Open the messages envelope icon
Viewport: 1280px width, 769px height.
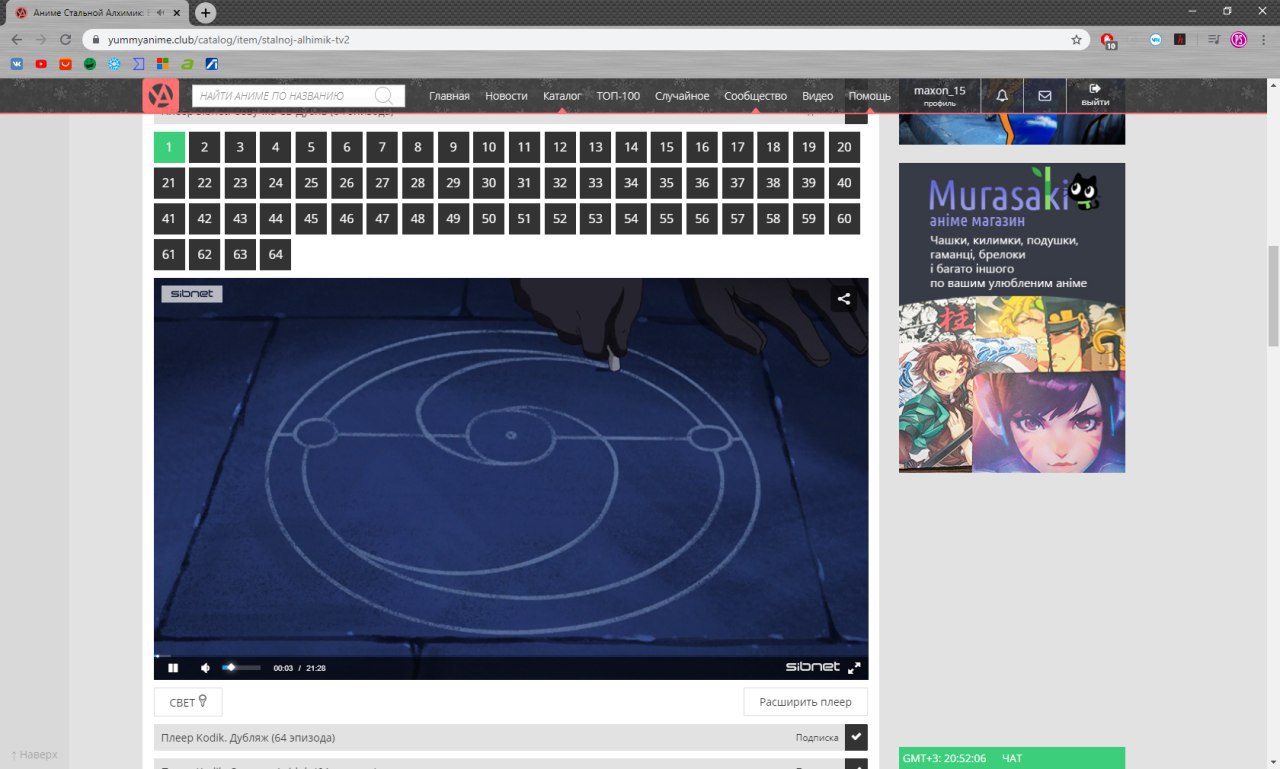click(x=1045, y=96)
